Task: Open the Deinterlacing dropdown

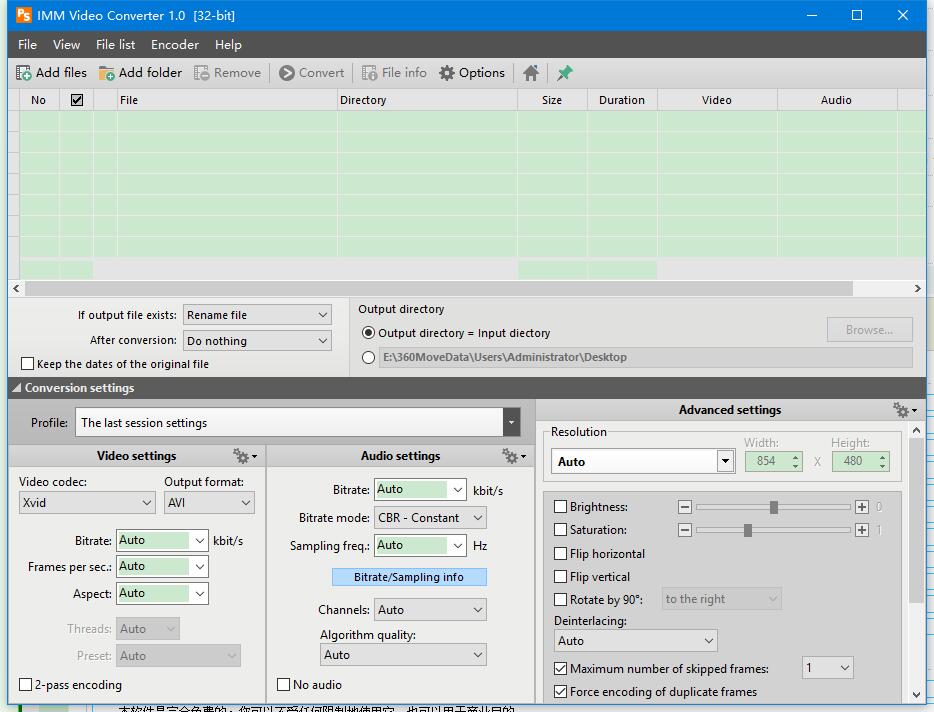Action: pyautogui.click(x=636, y=641)
